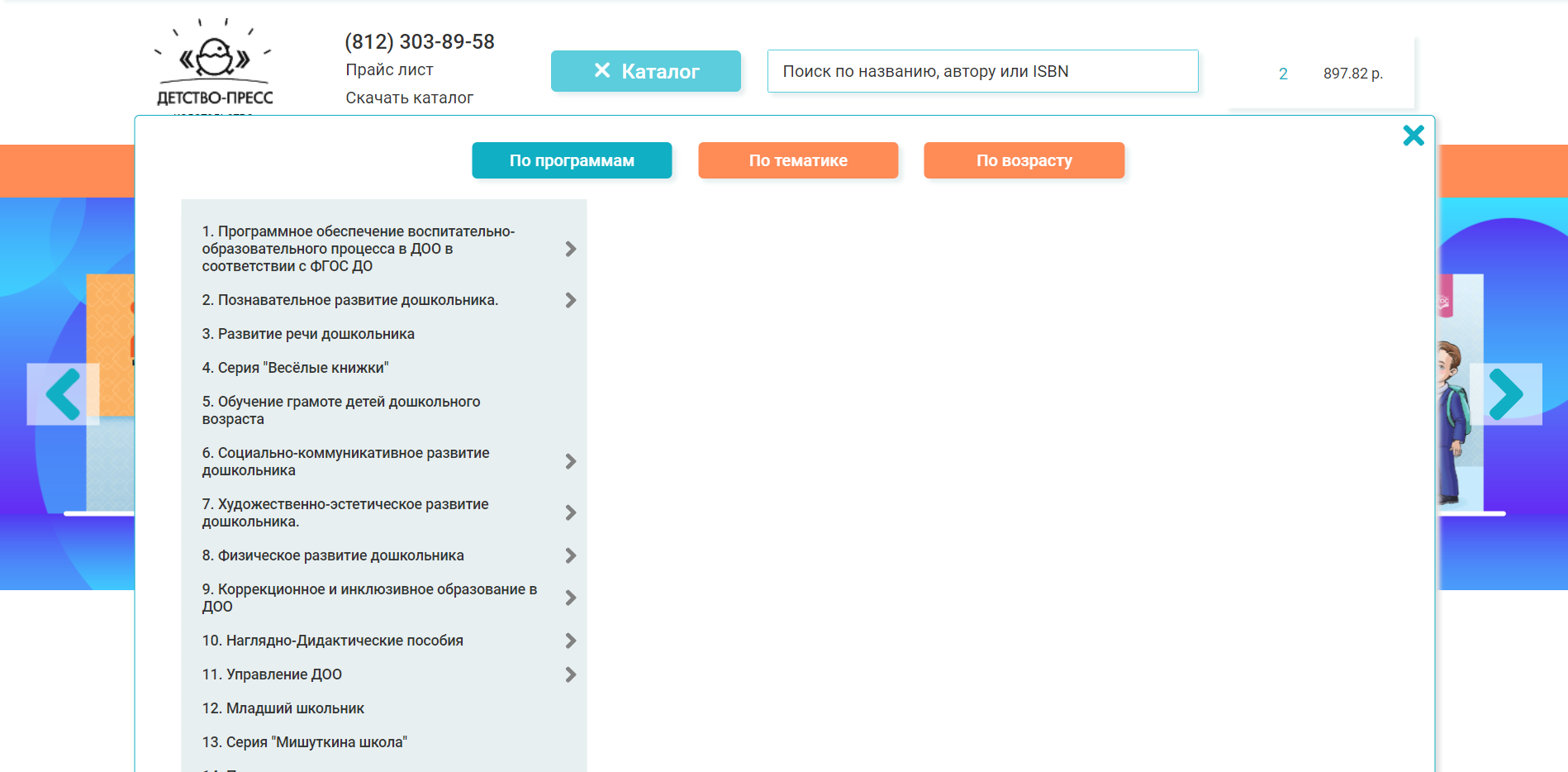The image size is (1568, 772).
Task: Close the catalog popup with the X icon
Action: (x=1414, y=136)
